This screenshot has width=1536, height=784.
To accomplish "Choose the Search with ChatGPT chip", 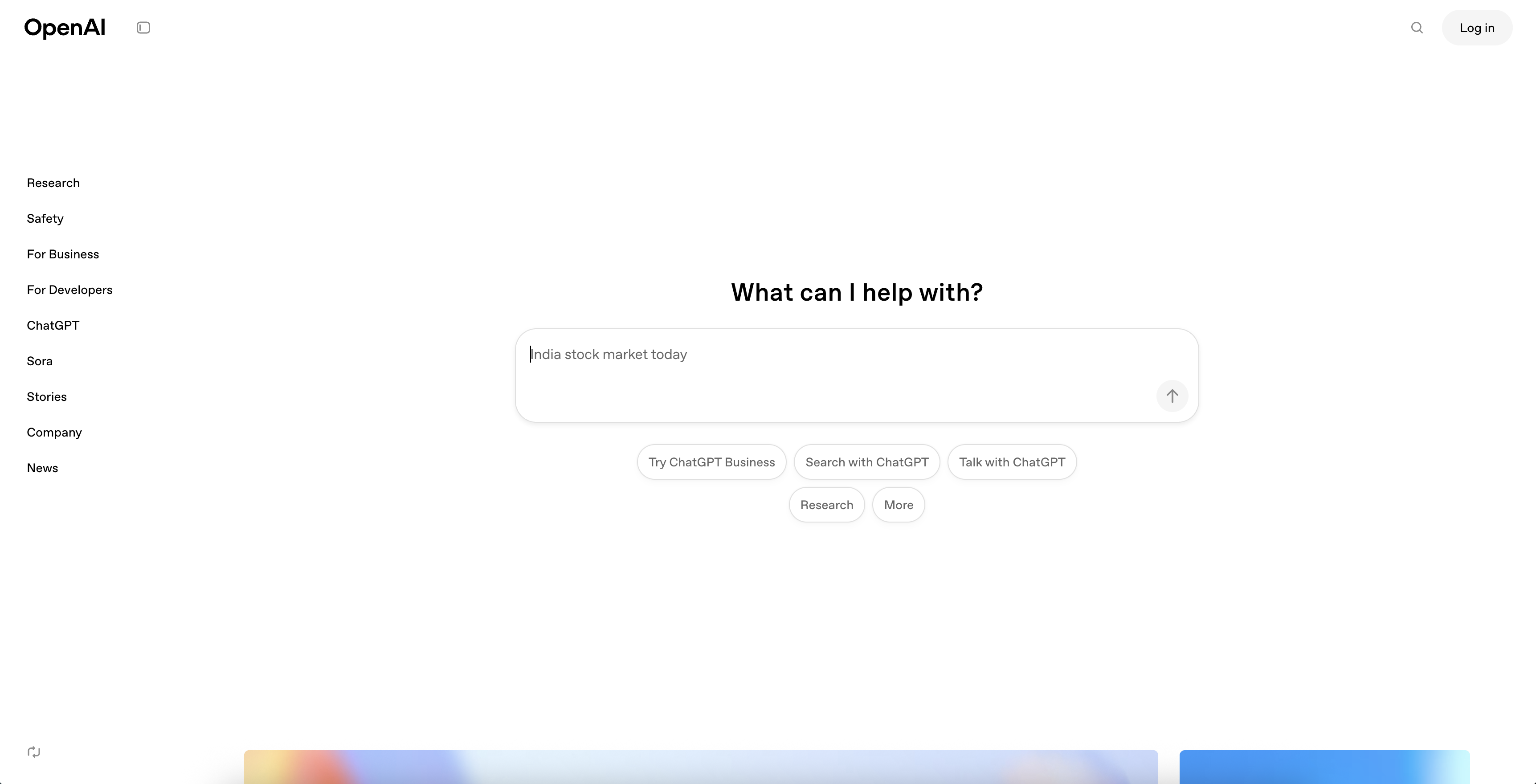I will pos(866,462).
